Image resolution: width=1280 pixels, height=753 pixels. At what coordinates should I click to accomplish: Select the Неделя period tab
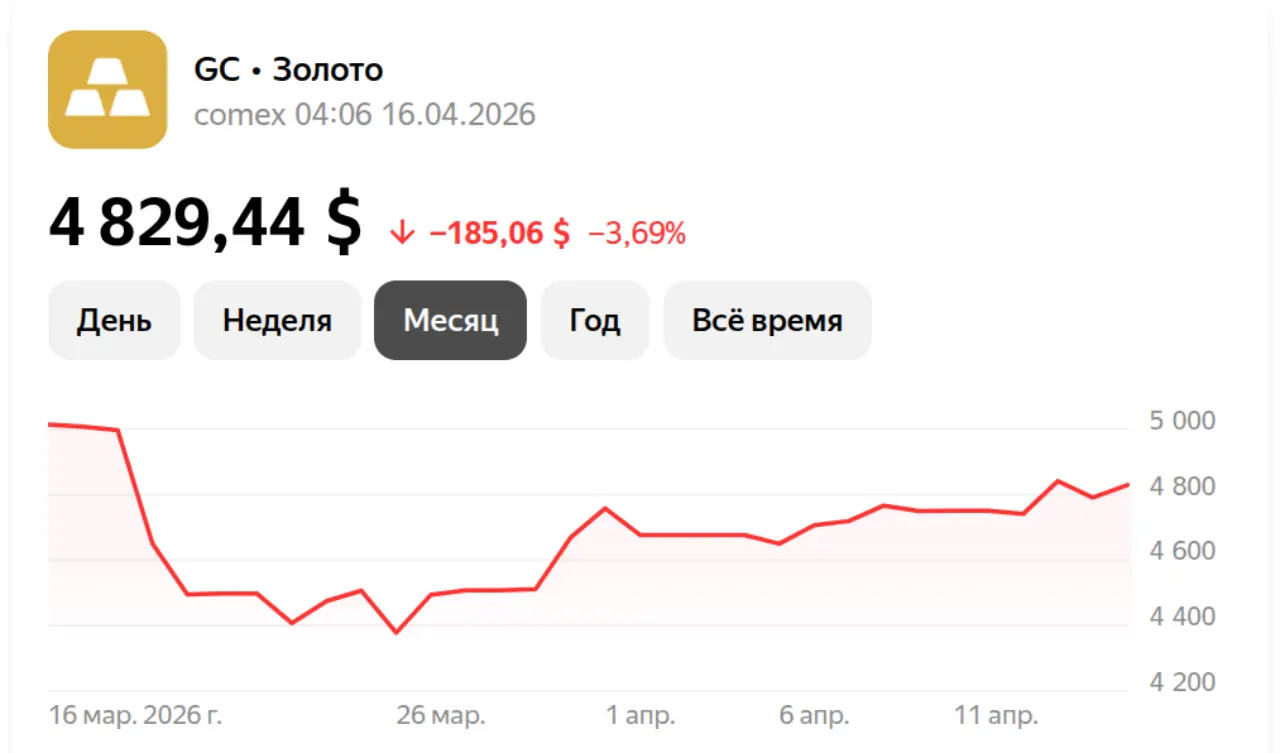click(x=277, y=321)
